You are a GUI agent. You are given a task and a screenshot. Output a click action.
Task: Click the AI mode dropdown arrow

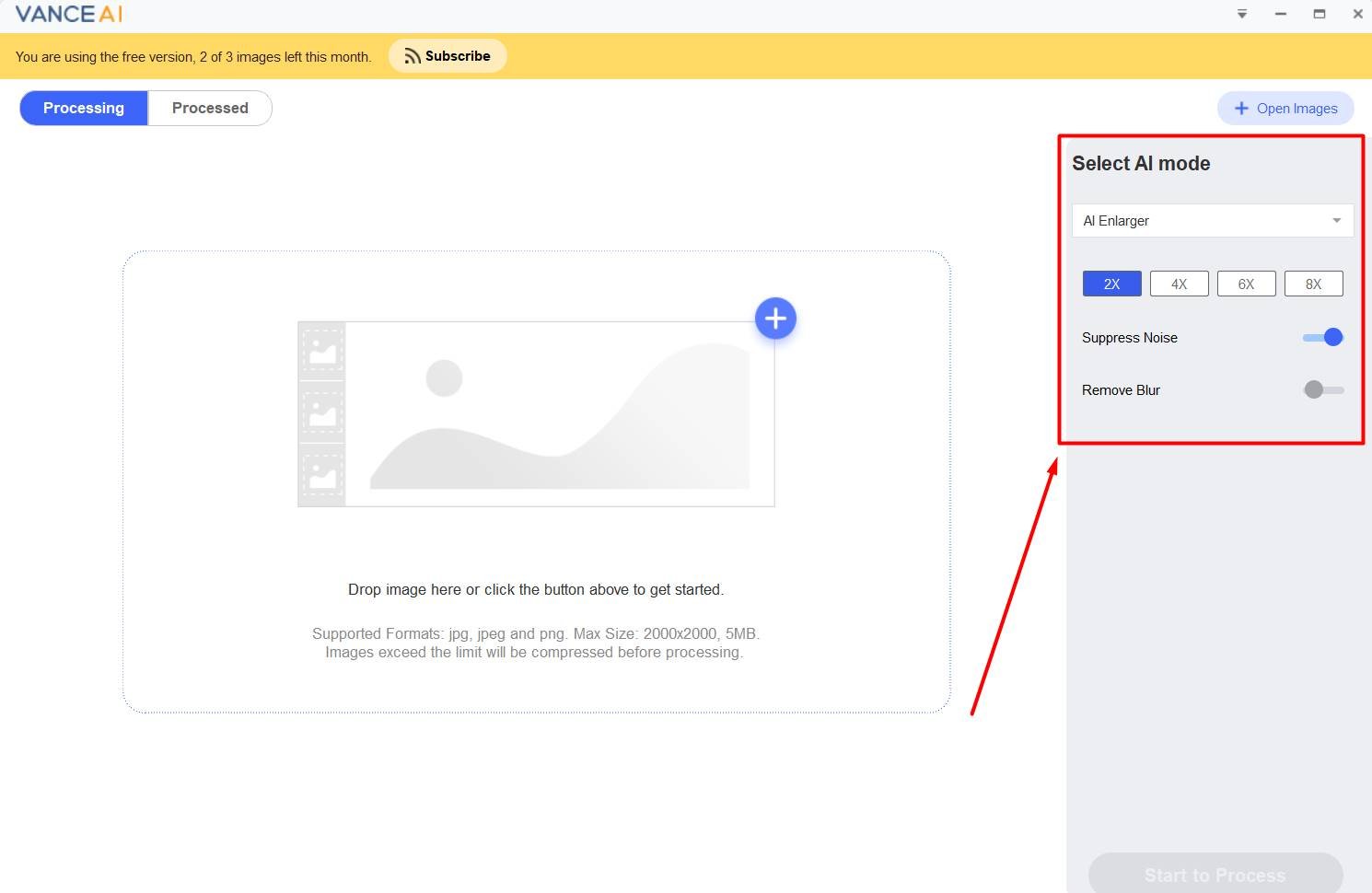point(1336,221)
